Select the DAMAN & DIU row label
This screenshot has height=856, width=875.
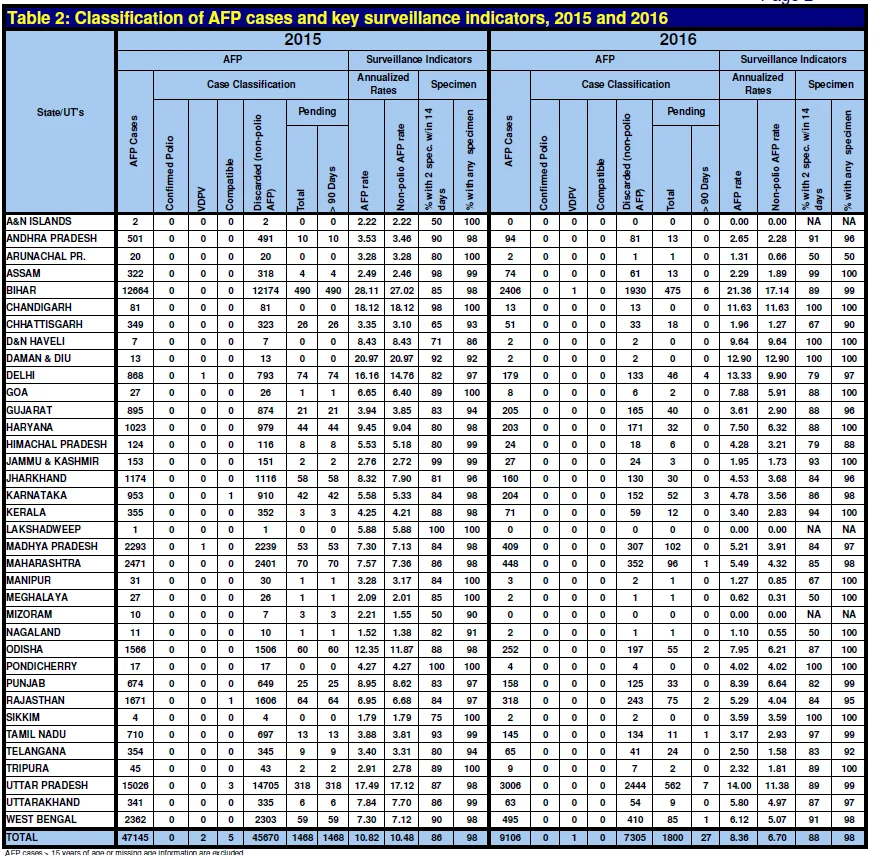(x=39, y=359)
